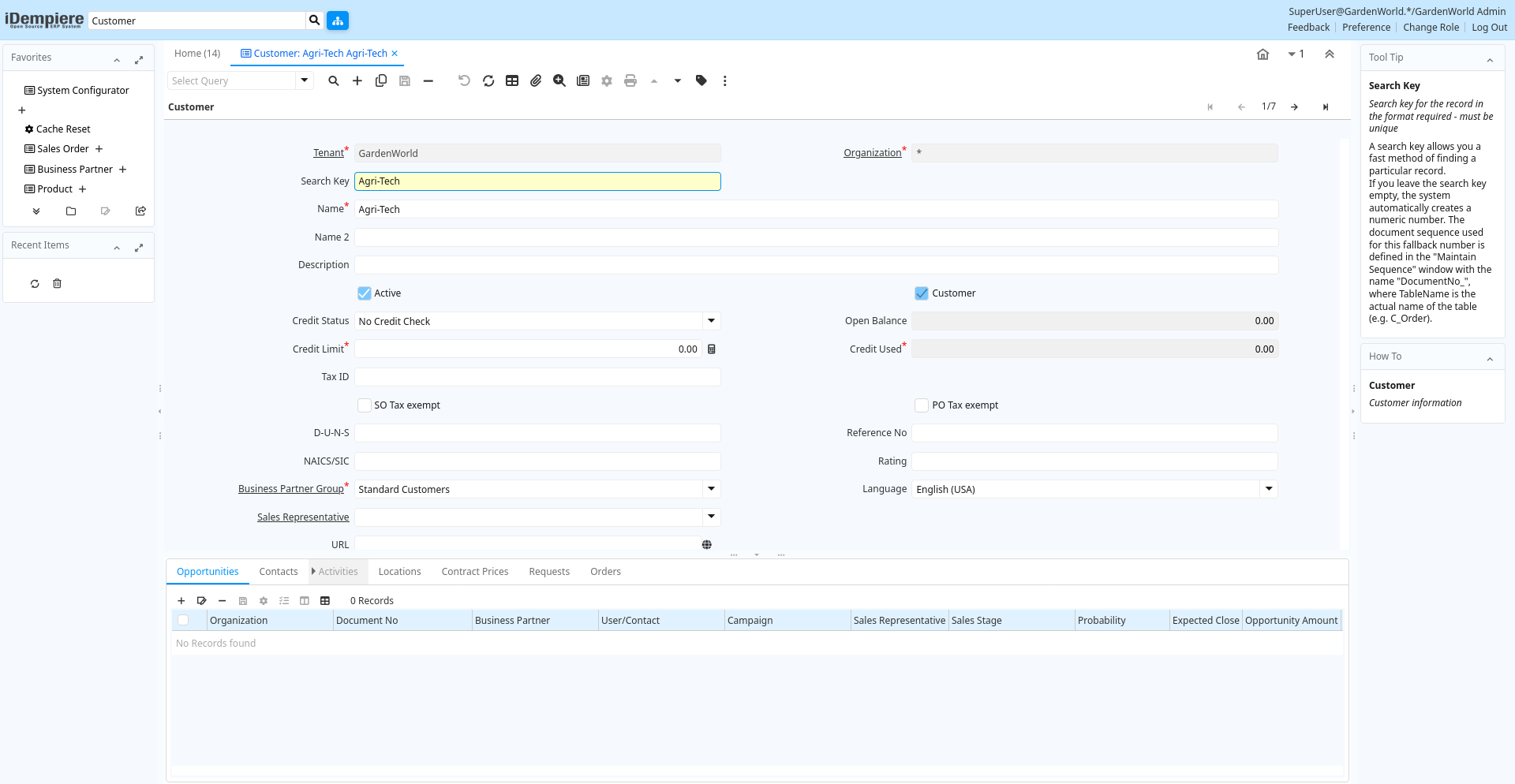Screen dimensions: 1515x784
Task: Copy record using the duplicate icon
Action: pos(381,80)
